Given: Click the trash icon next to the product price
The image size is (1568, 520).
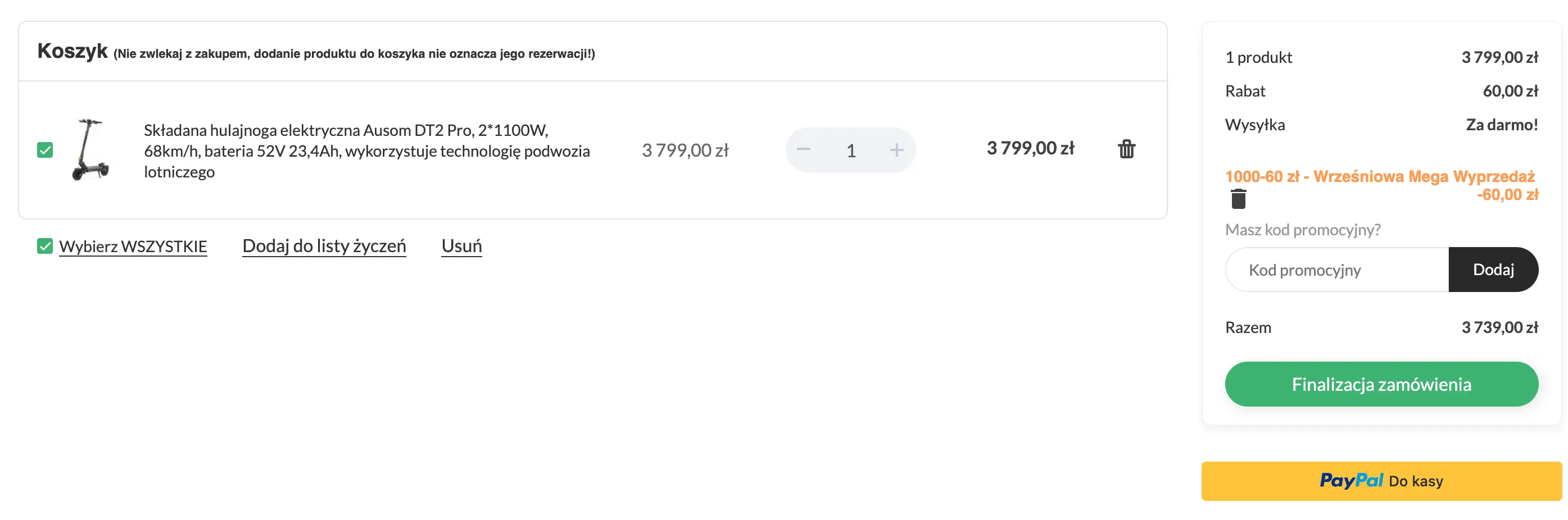Looking at the screenshot, I should click(1127, 149).
